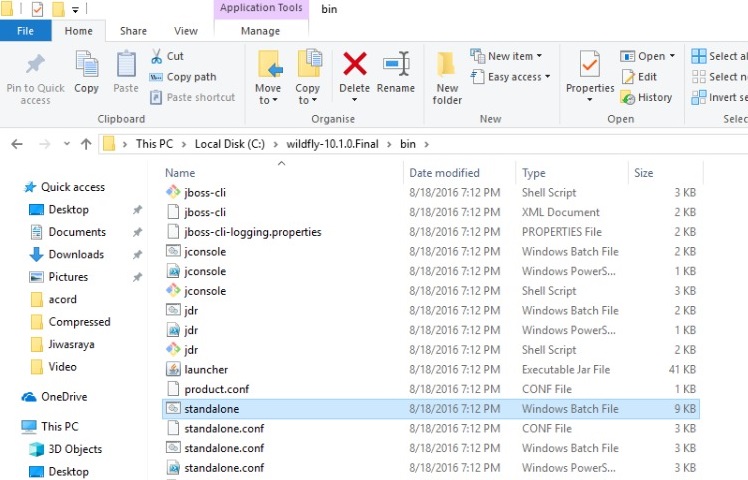Click the Copy icon in Clipboard group
This screenshot has height=480, width=748.
coord(86,64)
